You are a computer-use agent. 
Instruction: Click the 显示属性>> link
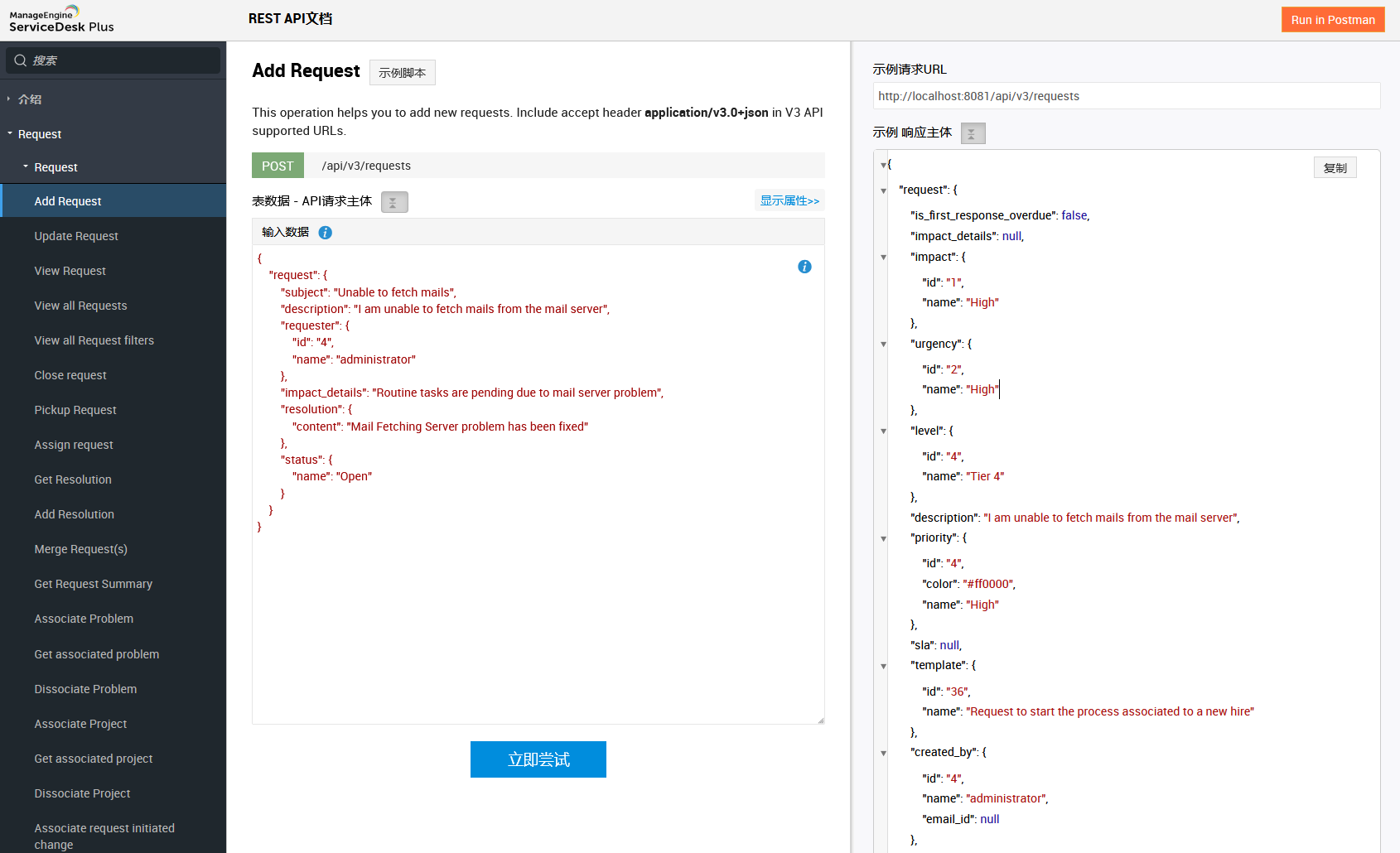click(789, 200)
